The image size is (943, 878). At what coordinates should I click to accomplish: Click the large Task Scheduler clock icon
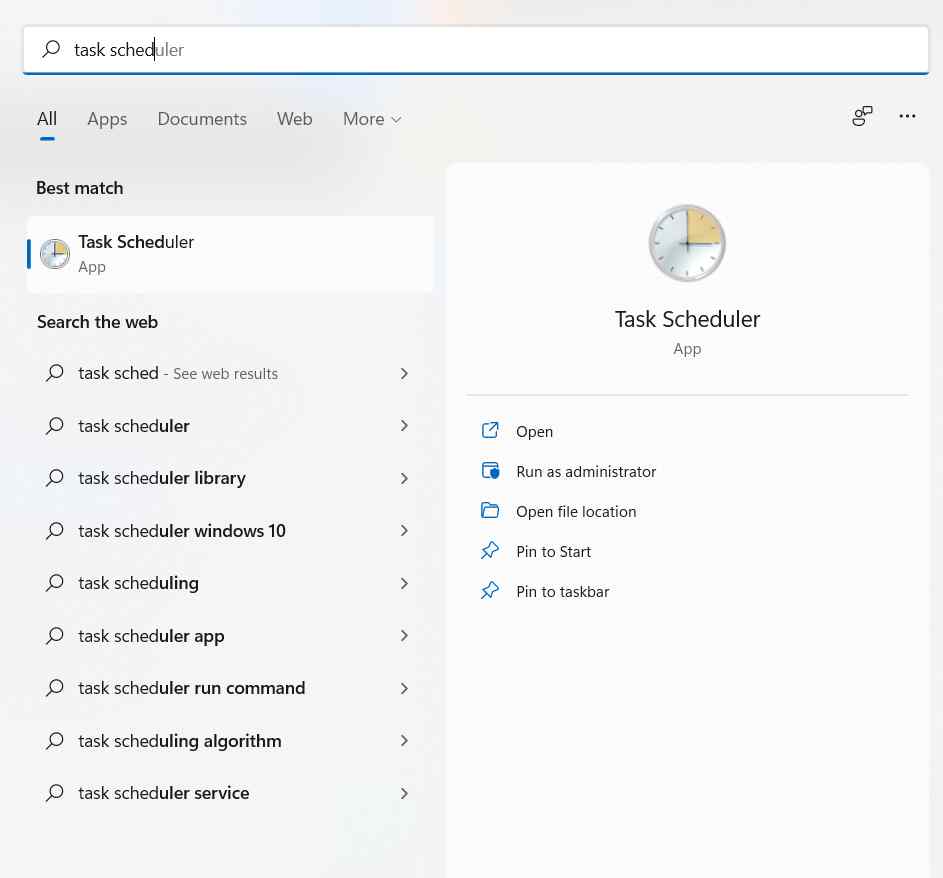tap(687, 243)
